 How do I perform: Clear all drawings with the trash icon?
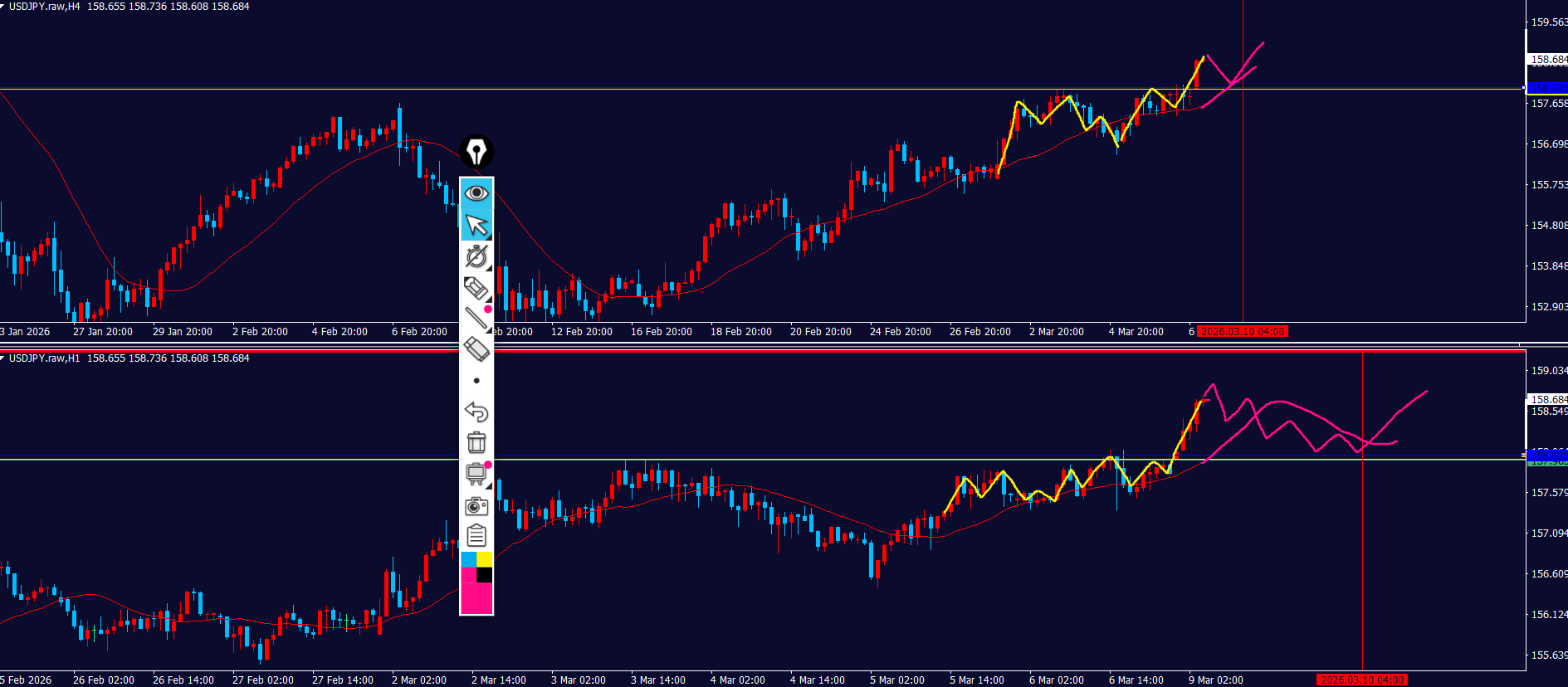(x=476, y=442)
